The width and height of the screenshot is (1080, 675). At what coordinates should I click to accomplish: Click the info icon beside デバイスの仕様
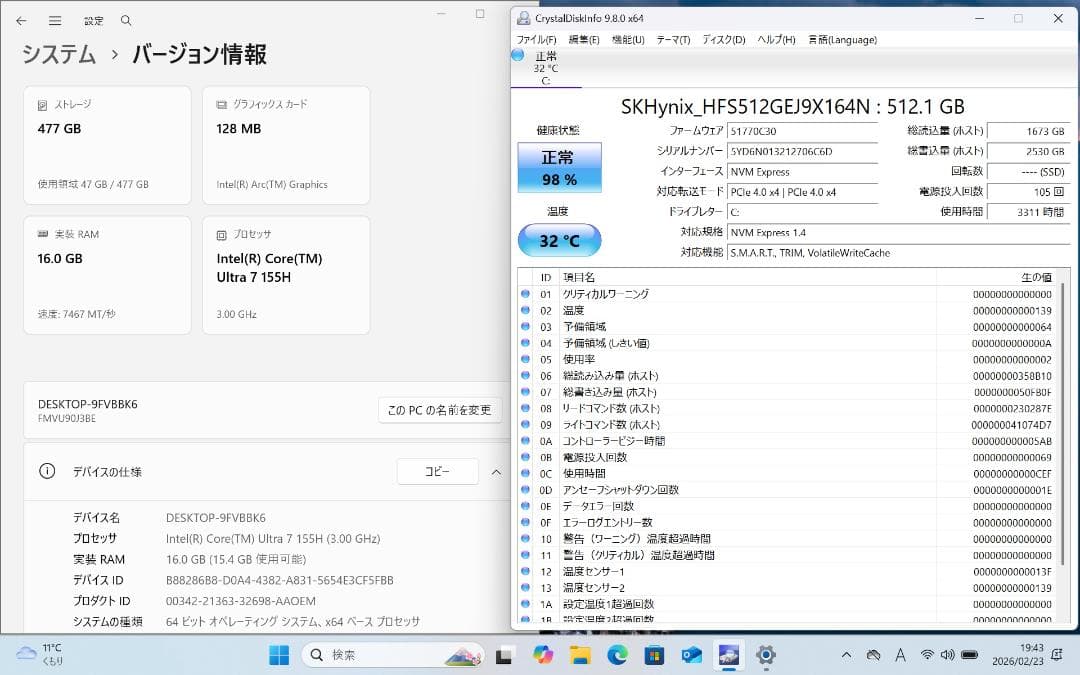point(47,471)
